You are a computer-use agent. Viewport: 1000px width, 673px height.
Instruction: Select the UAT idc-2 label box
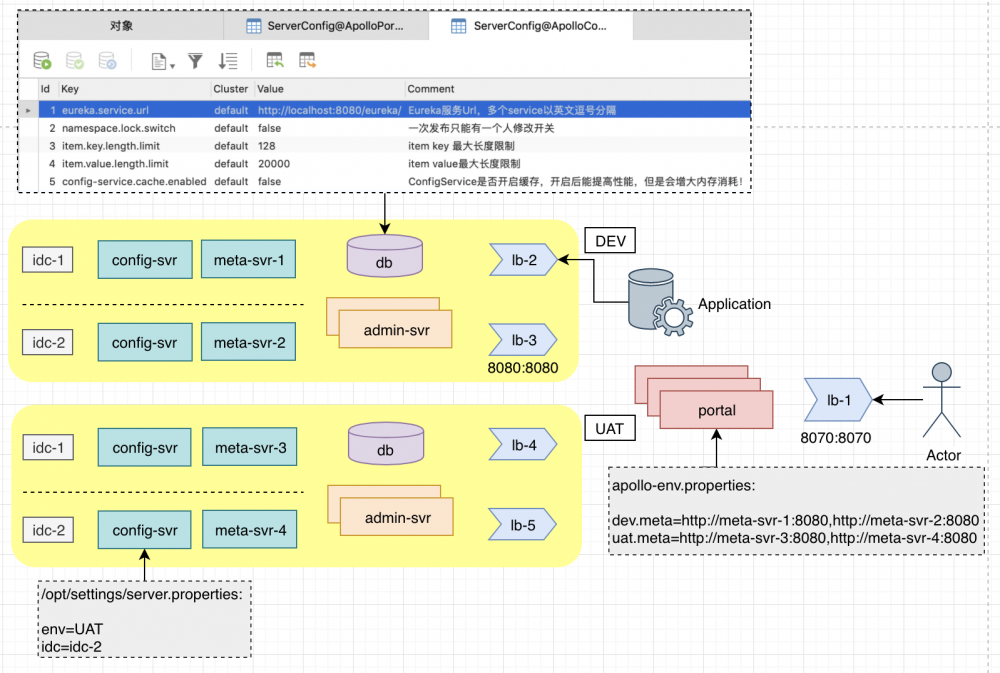(x=48, y=529)
